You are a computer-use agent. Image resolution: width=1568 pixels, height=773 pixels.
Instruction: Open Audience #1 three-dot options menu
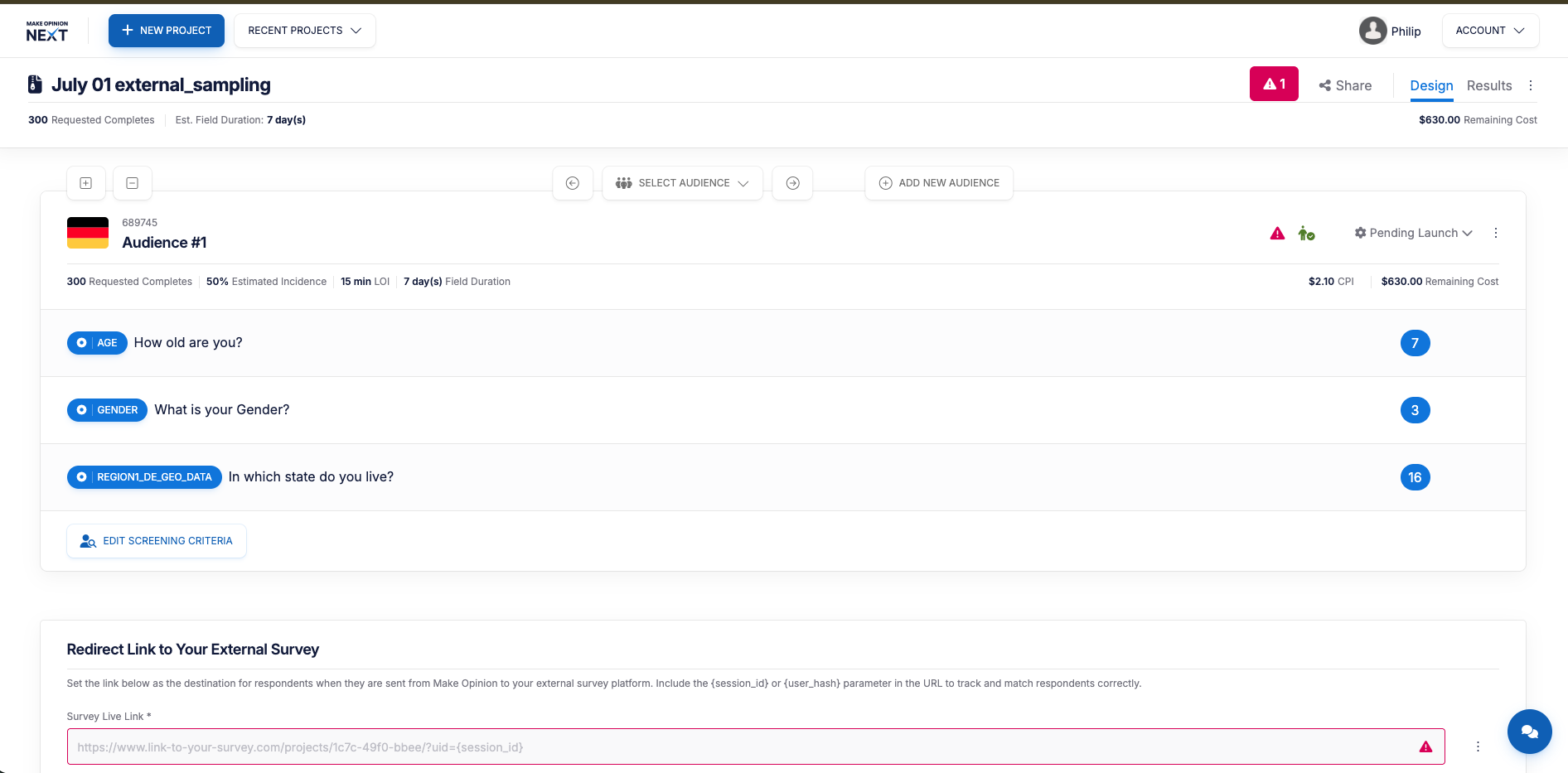tap(1496, 233)
